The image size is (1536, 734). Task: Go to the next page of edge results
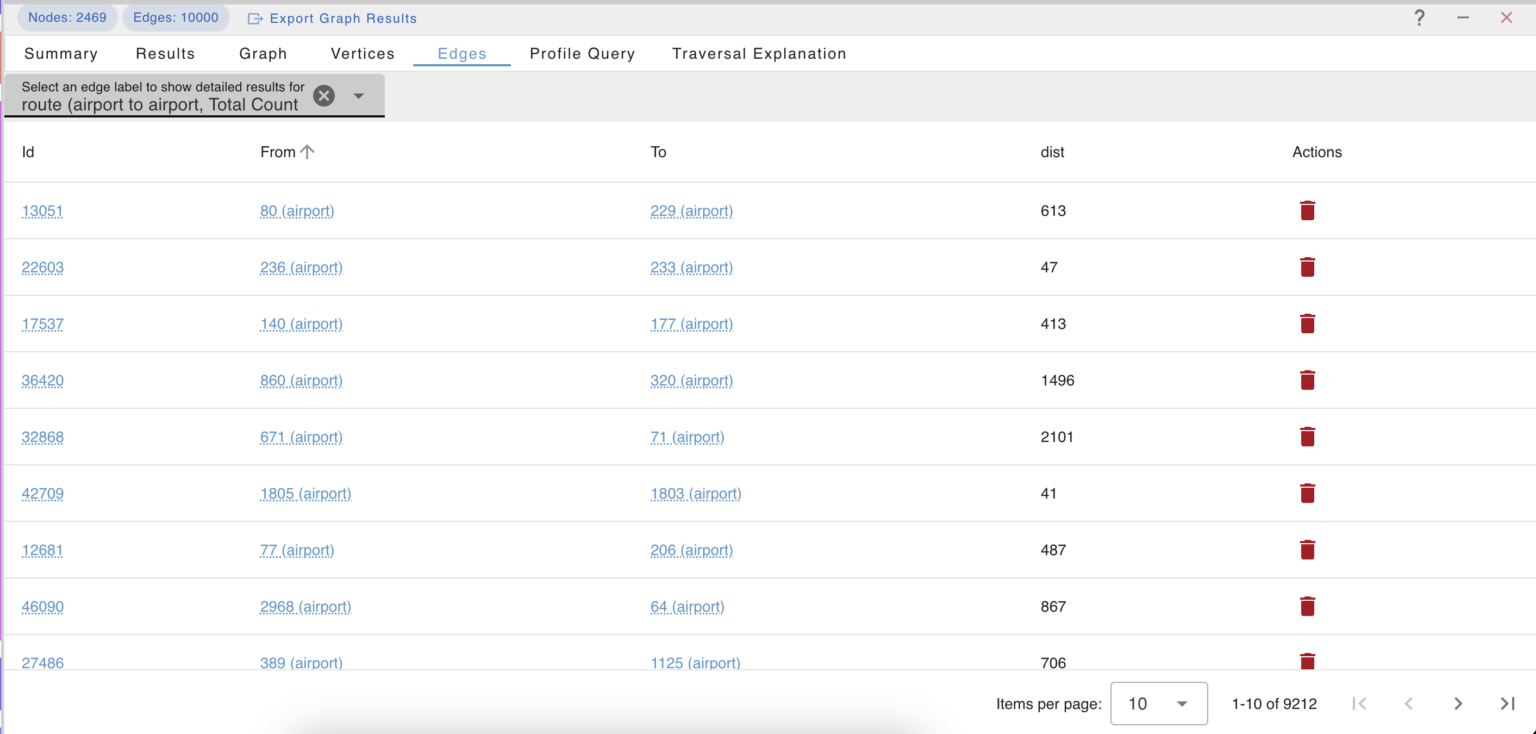pos(1458,703)
